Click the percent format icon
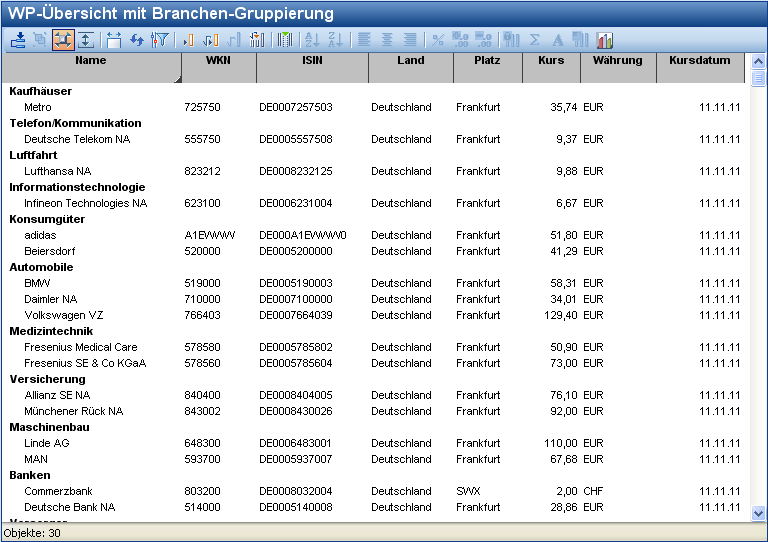The width and height of the screenshot is (768, 542). coord(437,40)
